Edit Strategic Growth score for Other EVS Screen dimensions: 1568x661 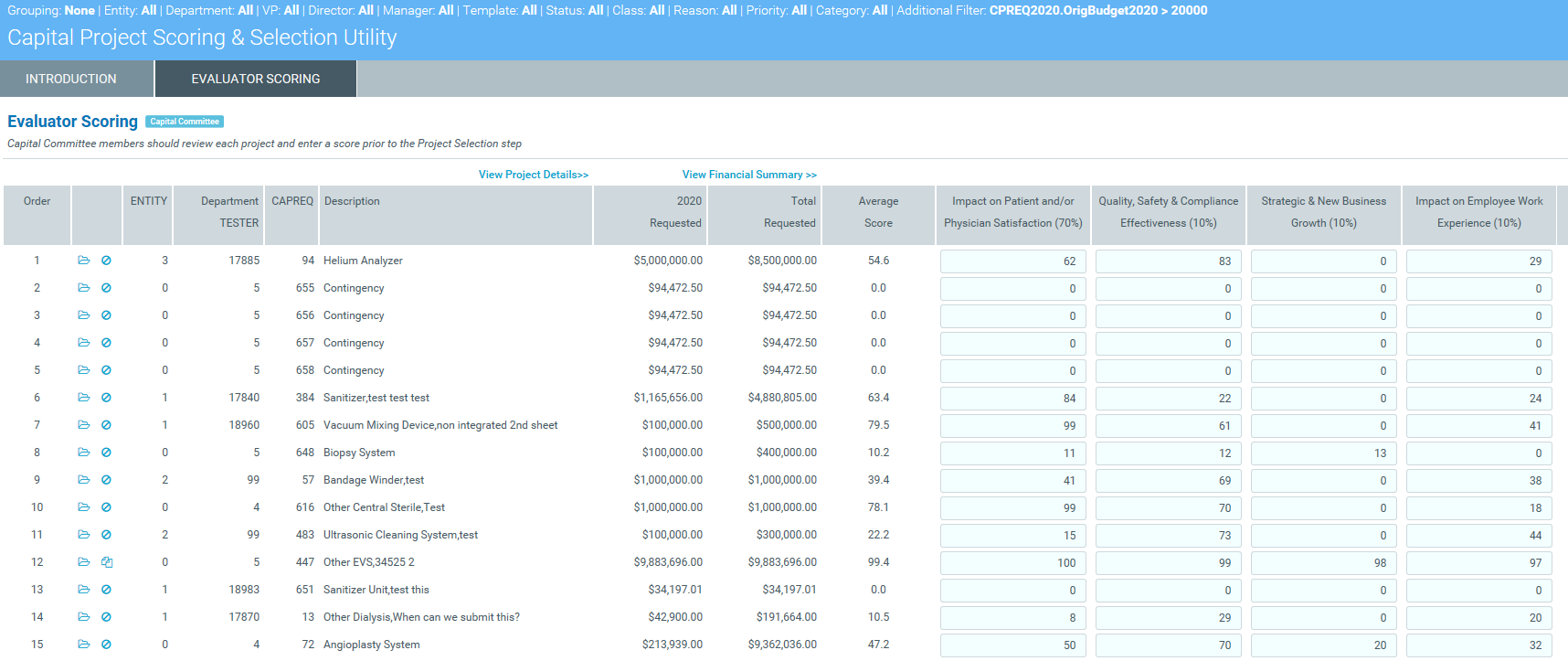[1323, 563]
